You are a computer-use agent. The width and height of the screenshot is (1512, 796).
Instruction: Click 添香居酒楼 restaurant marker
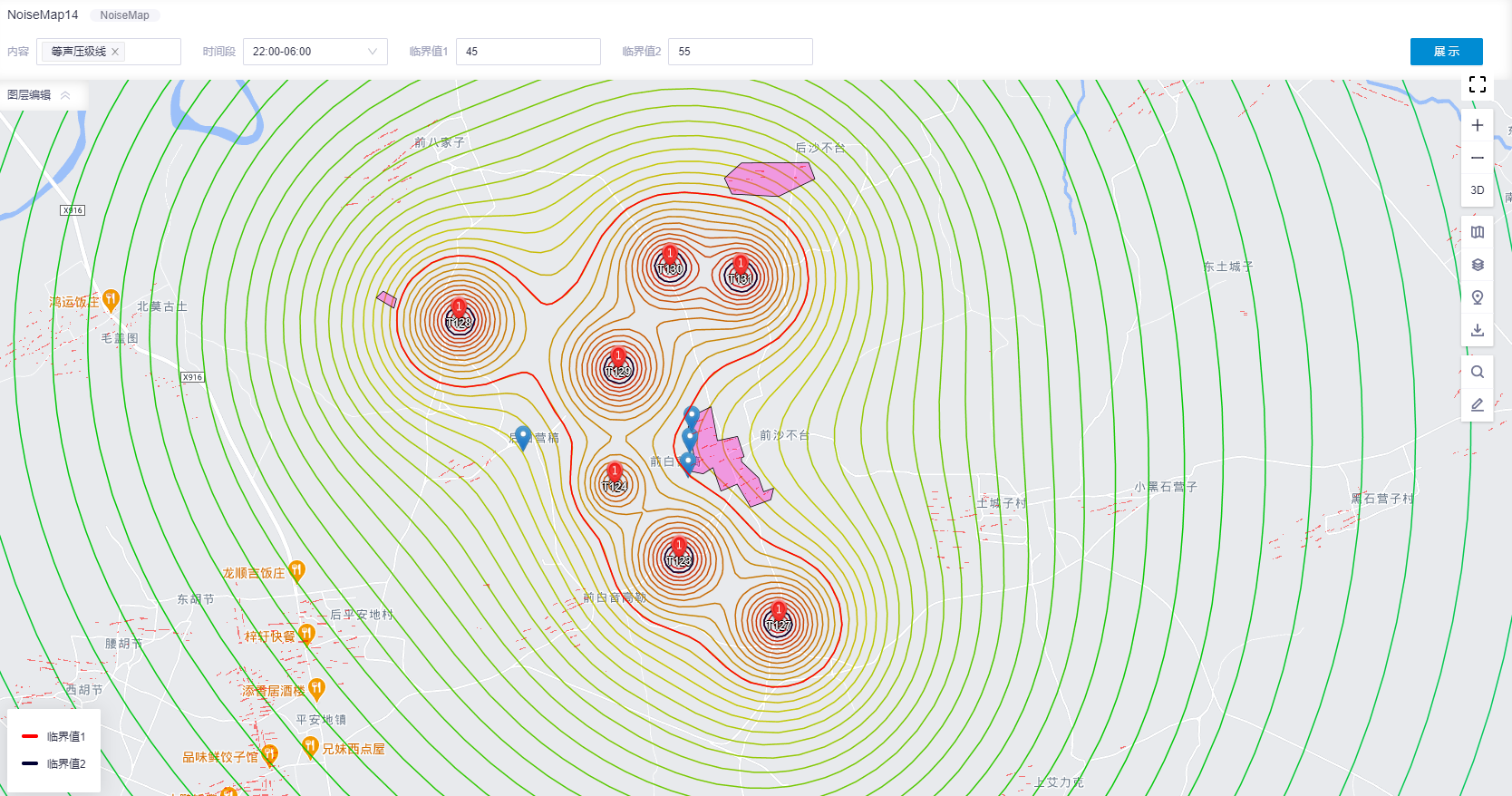[316, 689]
